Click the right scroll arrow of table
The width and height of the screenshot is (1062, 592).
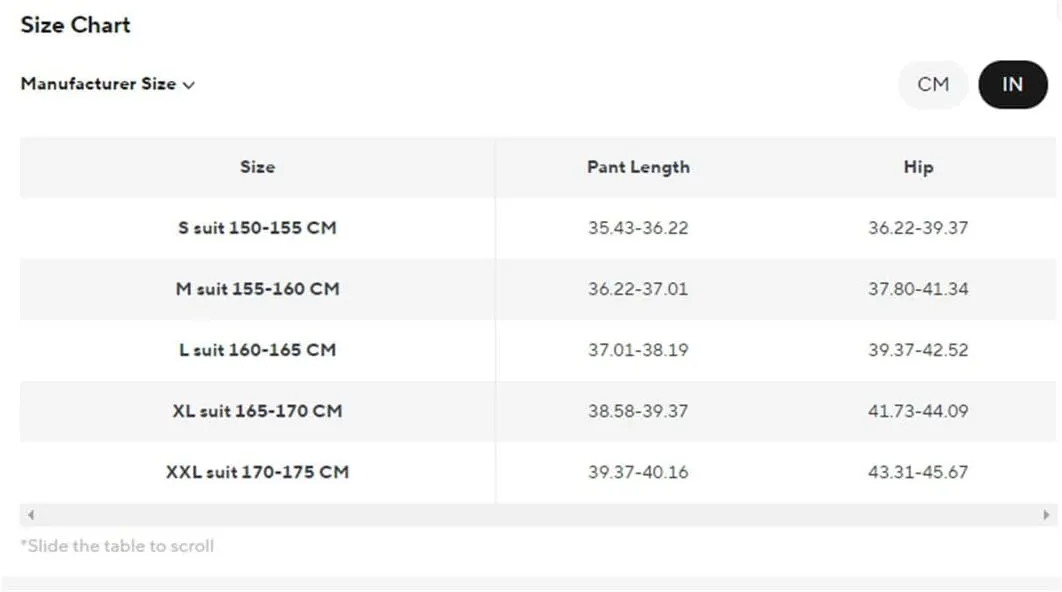click(1046, 515)
